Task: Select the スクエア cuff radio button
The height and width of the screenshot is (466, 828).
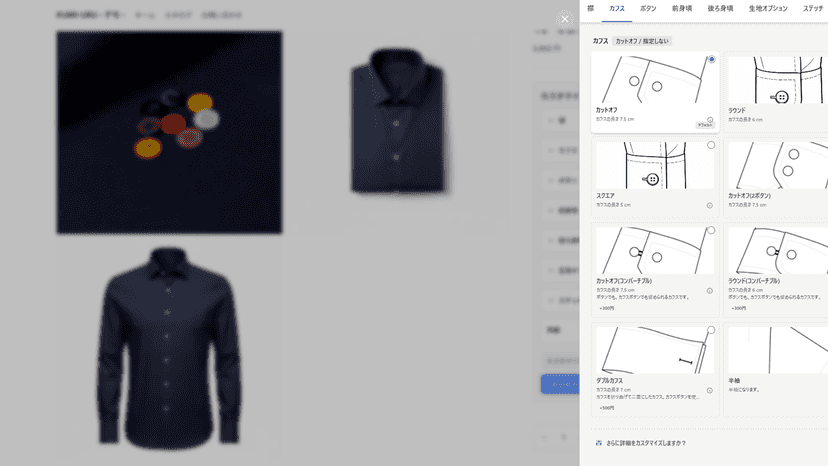Action: click(711, 145)
